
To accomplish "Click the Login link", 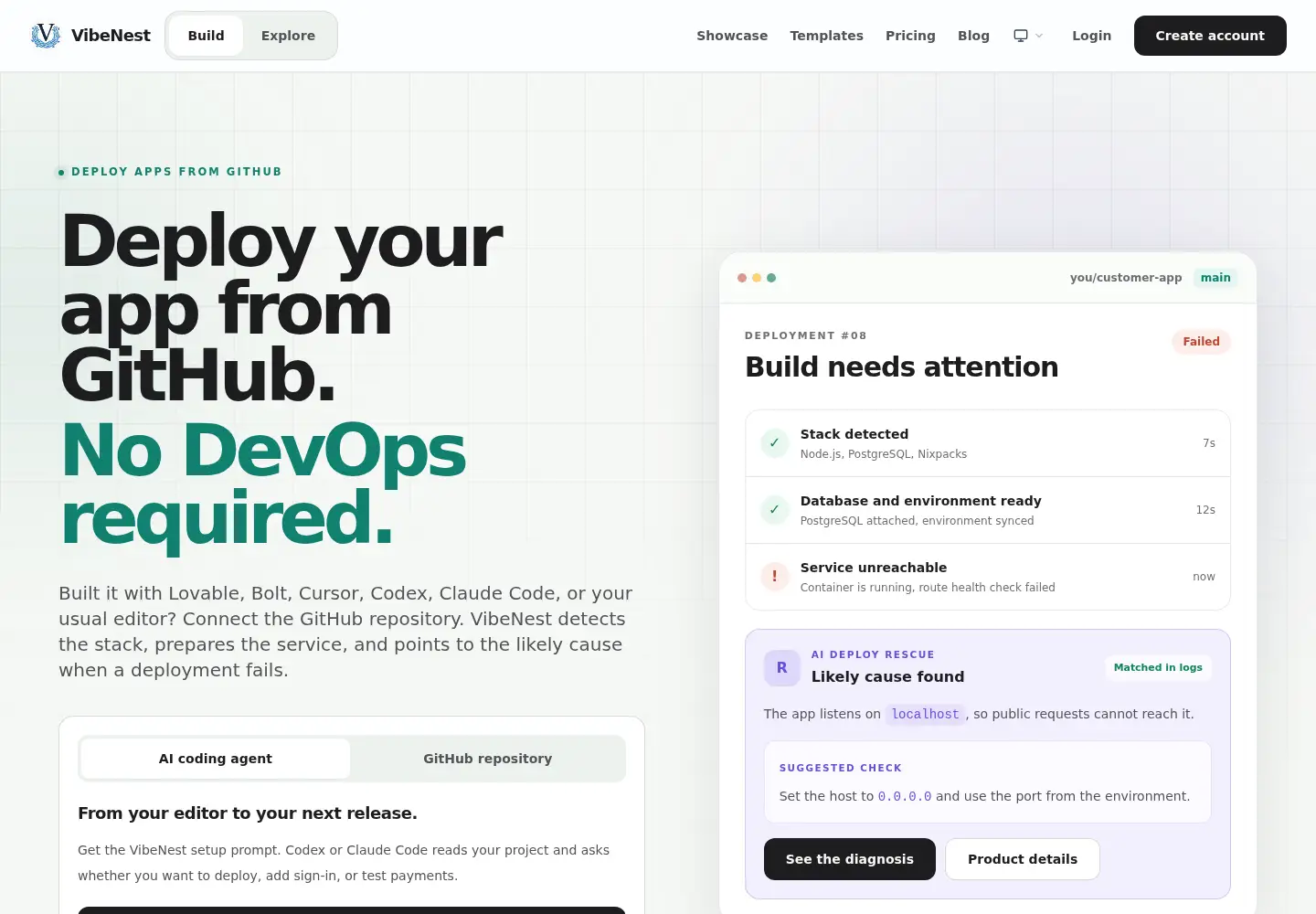I will click(x=1091, y=36).
